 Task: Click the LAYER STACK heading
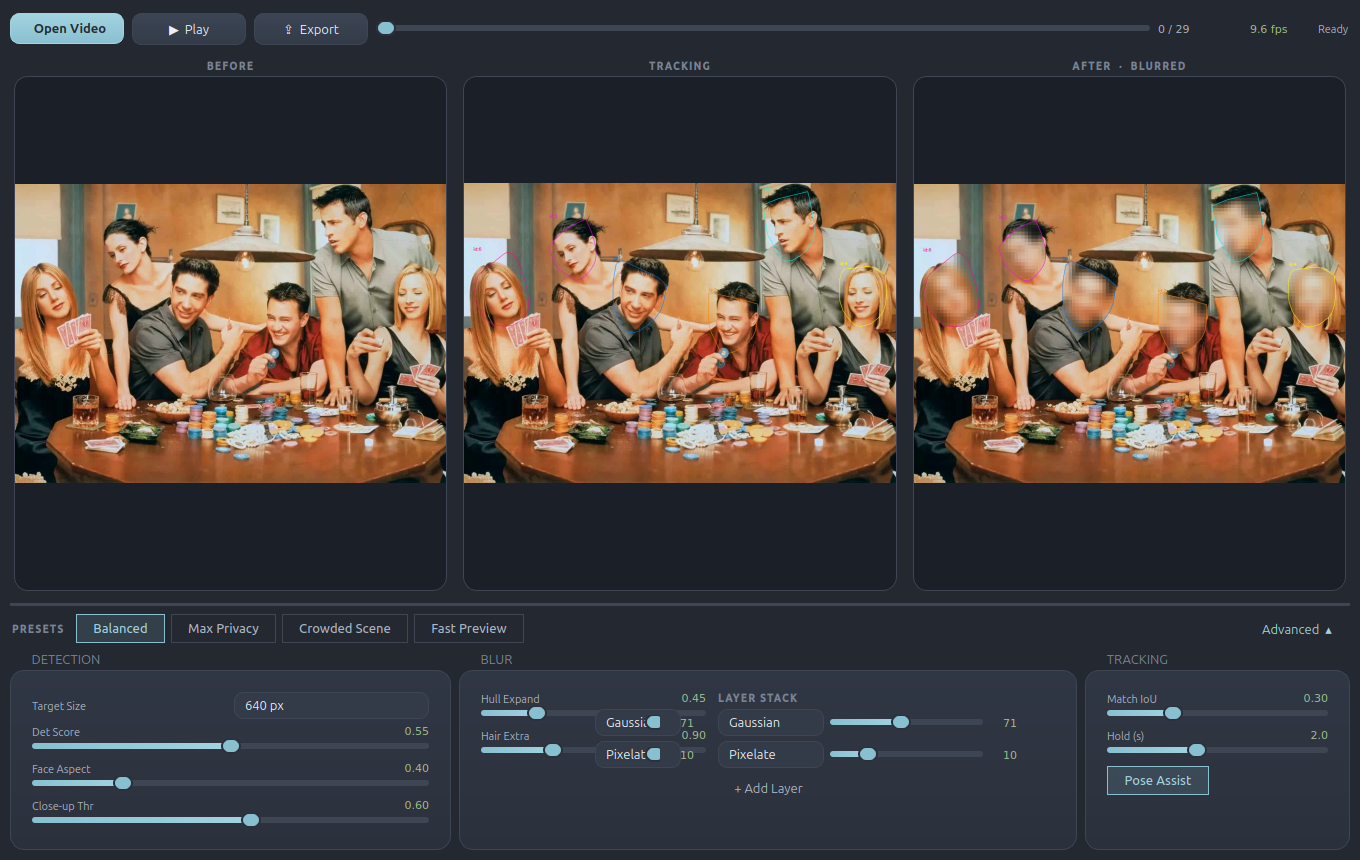[x=758, y=698]
